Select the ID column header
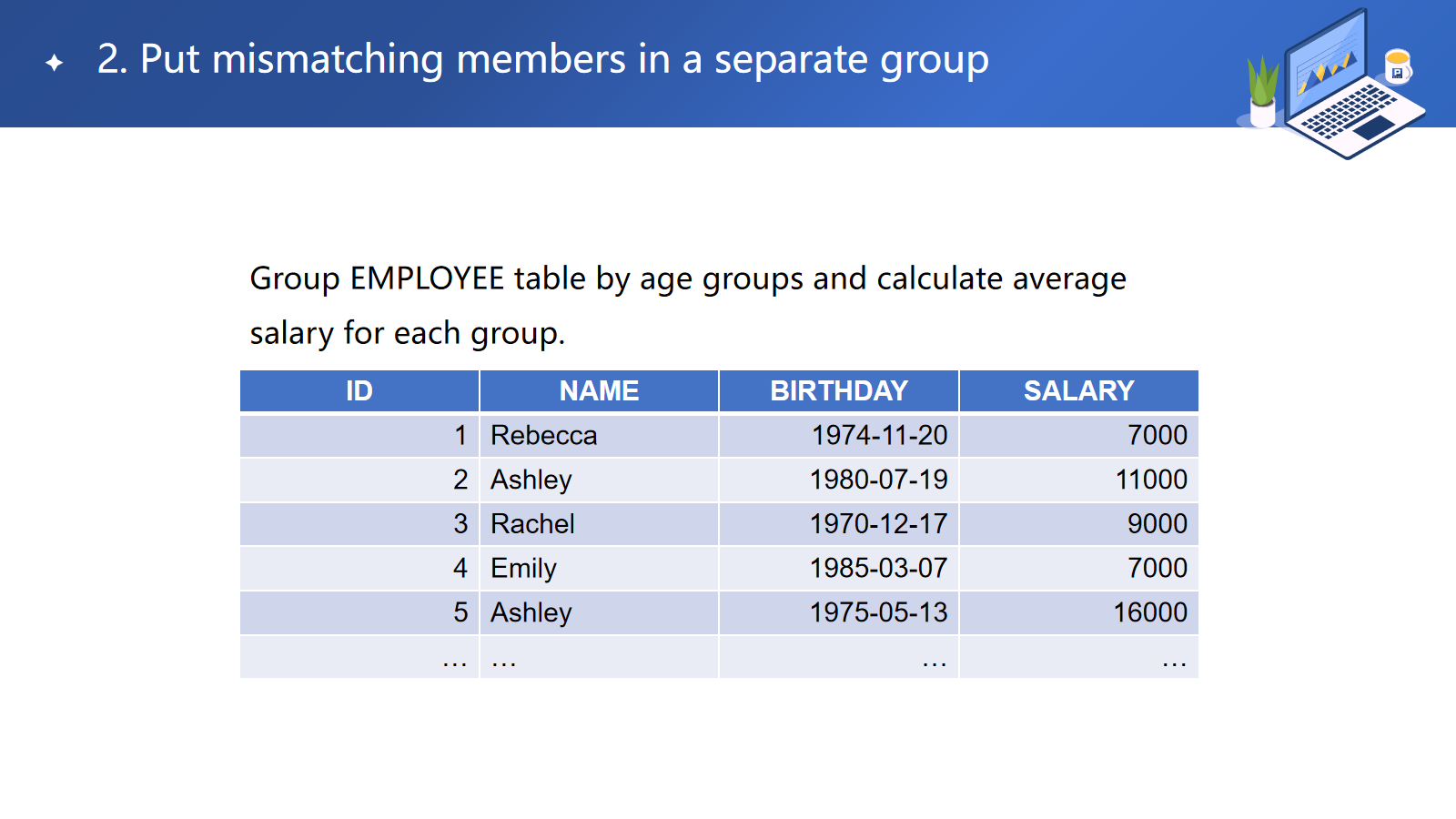Screen dimensions: 1456x819 (359, 391)
